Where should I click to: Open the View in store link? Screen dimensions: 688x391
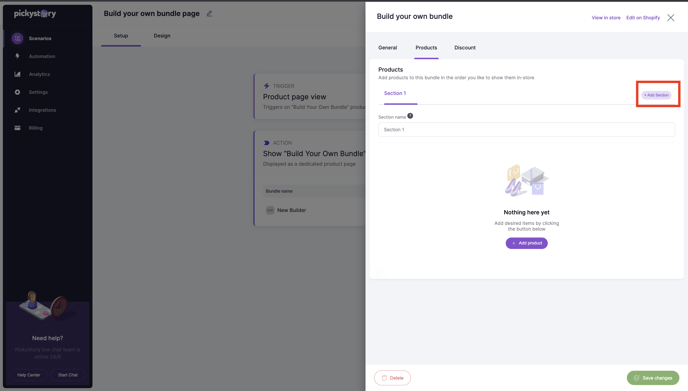[x=606, y=18]
